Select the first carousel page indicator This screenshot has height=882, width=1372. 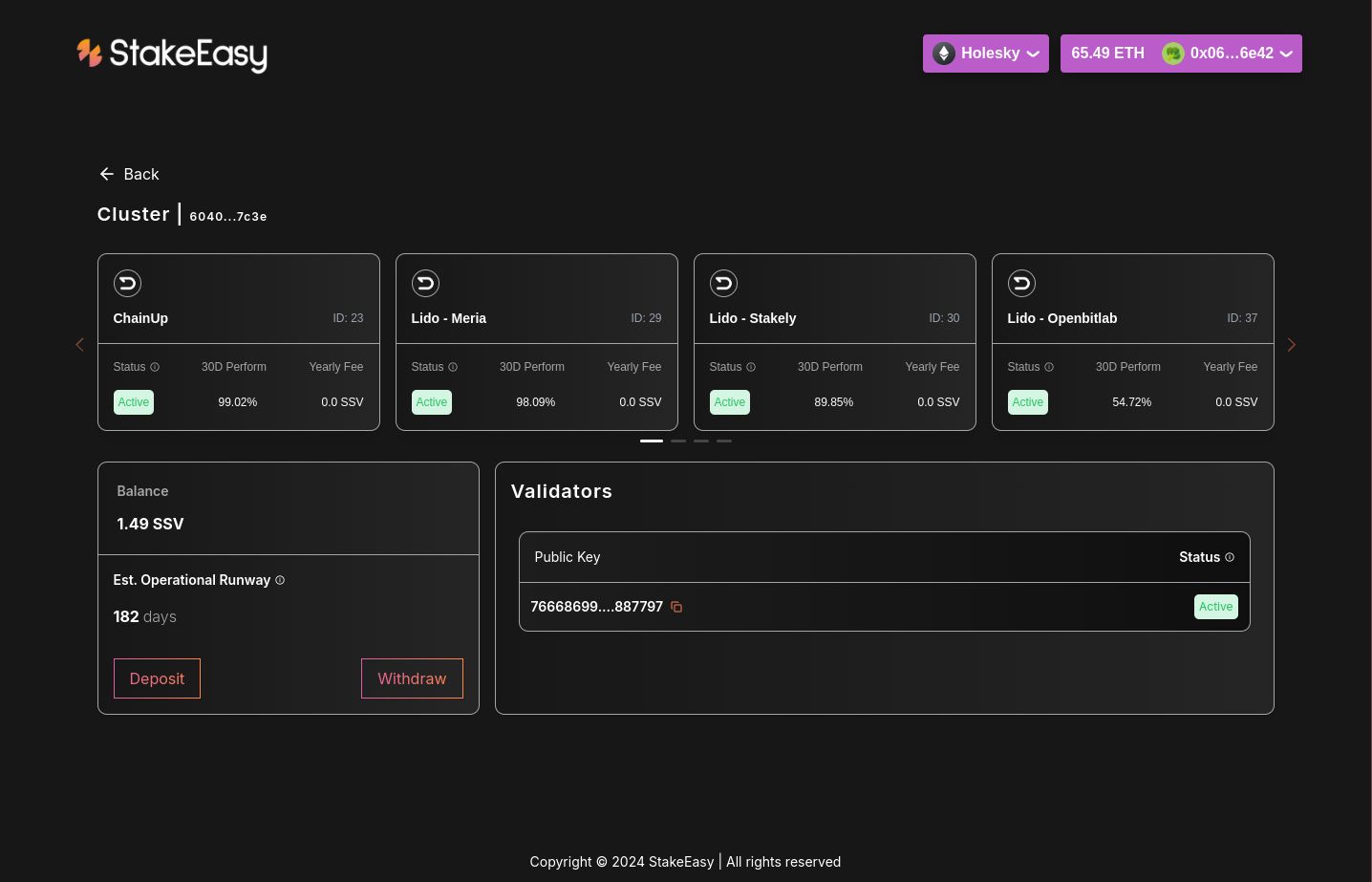[652, 441]
